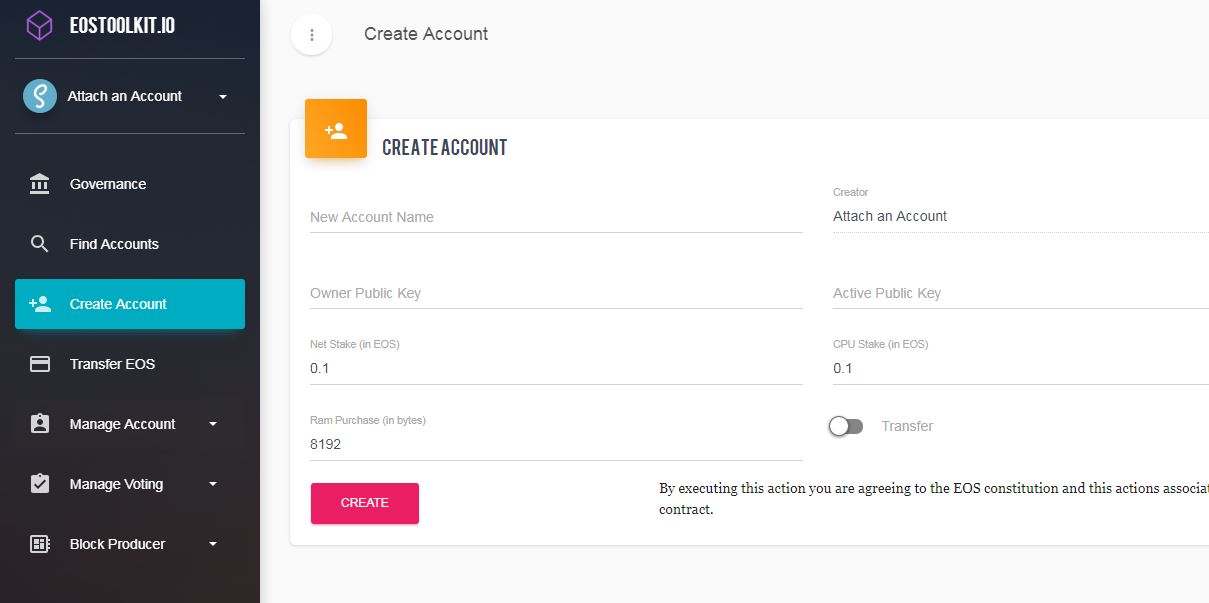This screenshot has height=603, width=1209.
Task: Click the Block Producer icon
Action: [x=40, y=544]
